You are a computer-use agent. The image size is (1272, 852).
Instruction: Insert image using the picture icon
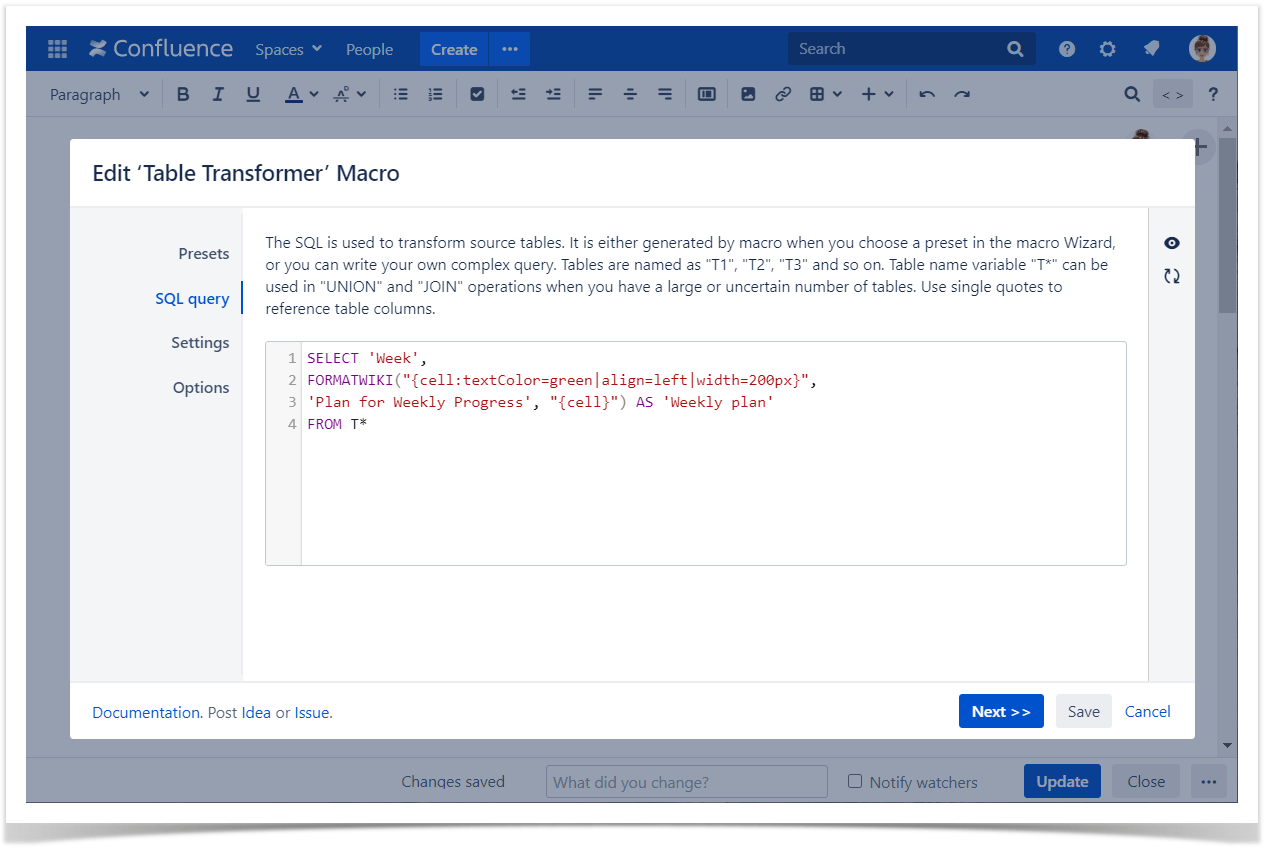pyautogui.click(x=748, y=94)
